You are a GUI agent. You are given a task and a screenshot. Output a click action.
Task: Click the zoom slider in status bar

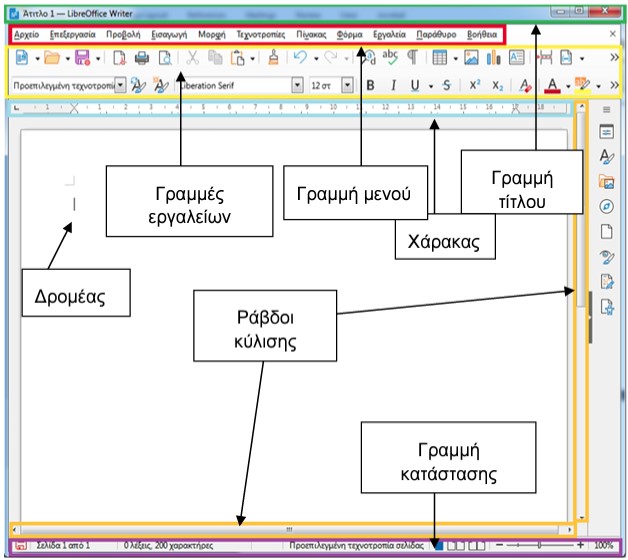(x=539, y=545)
